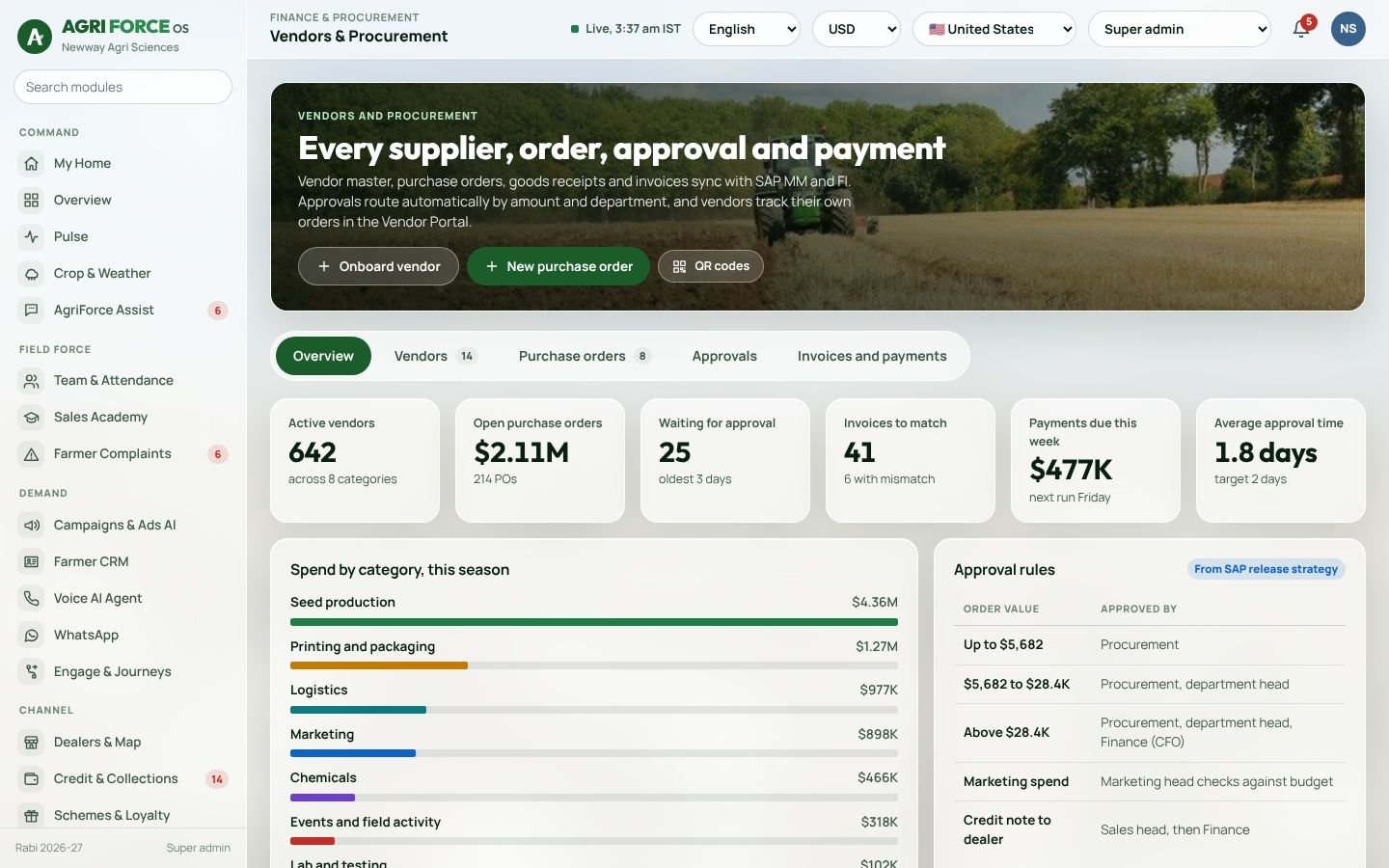Screen dimensions: 1389x868
Task: Switch to the Overview tab
Action: click(x=323, y=356)
